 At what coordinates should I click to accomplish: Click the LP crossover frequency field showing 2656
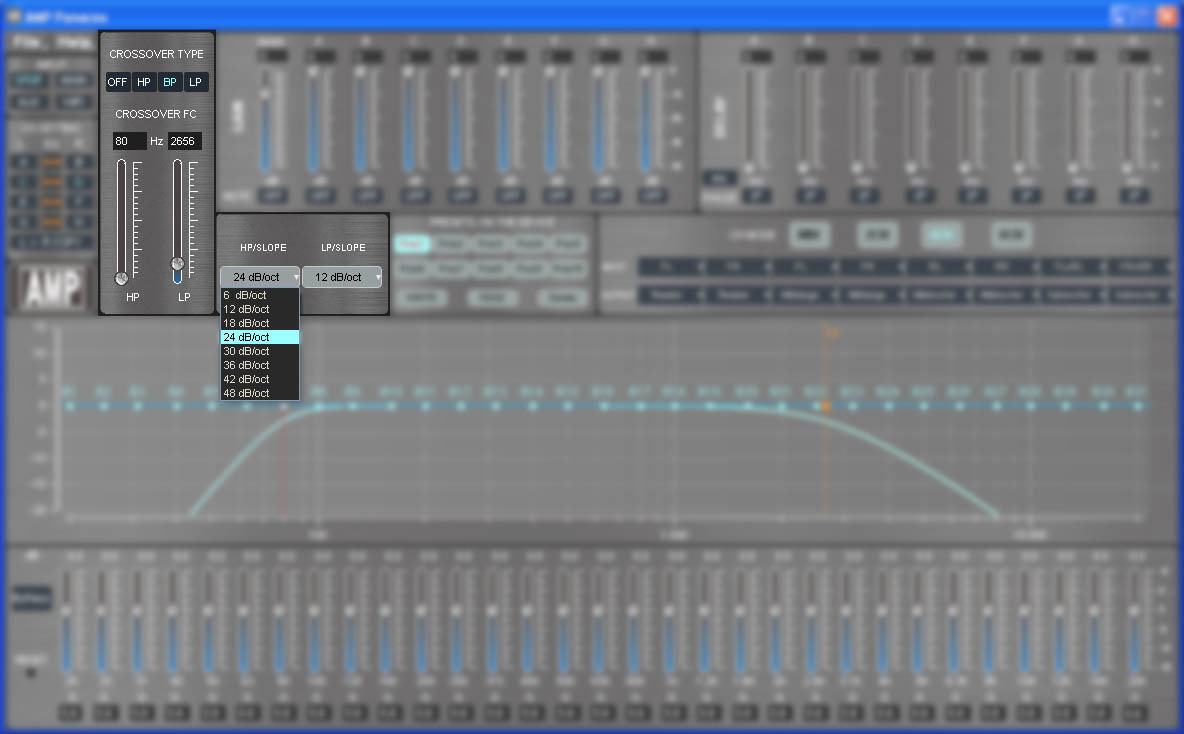pos(184,141)
